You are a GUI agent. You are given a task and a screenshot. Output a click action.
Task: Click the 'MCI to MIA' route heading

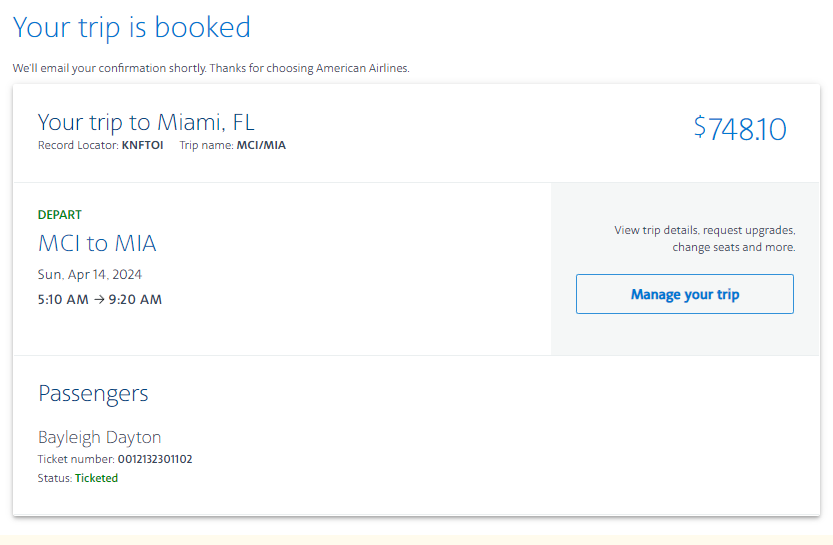[x=97, y=243]
